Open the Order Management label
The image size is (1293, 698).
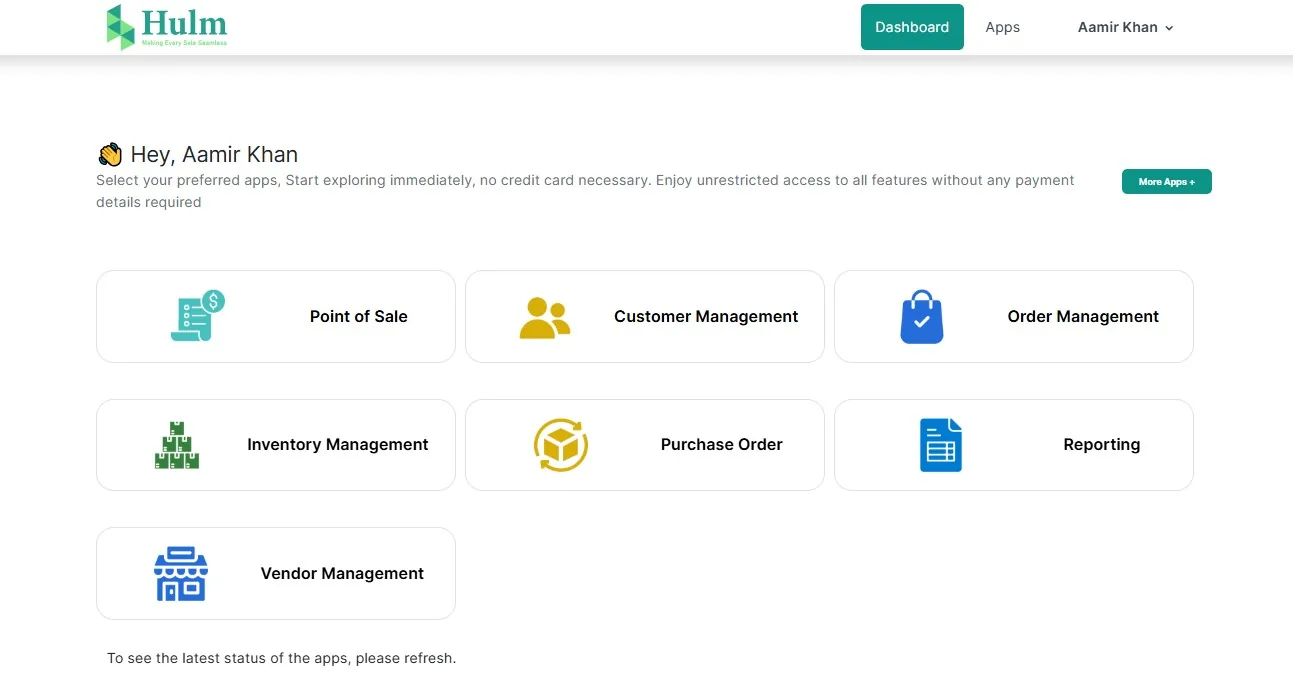tap(1083, 316)
